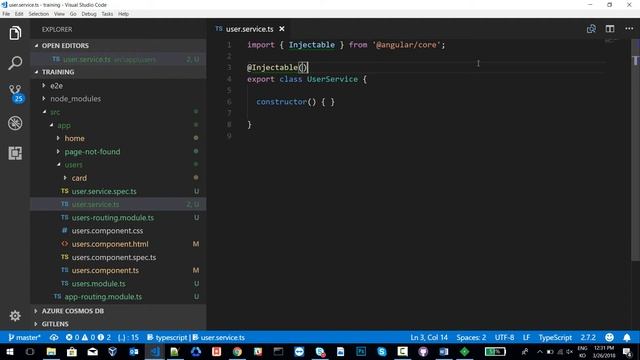Collapse the app folder
This screenshot has width=640, height=360.
pos(118,125)
